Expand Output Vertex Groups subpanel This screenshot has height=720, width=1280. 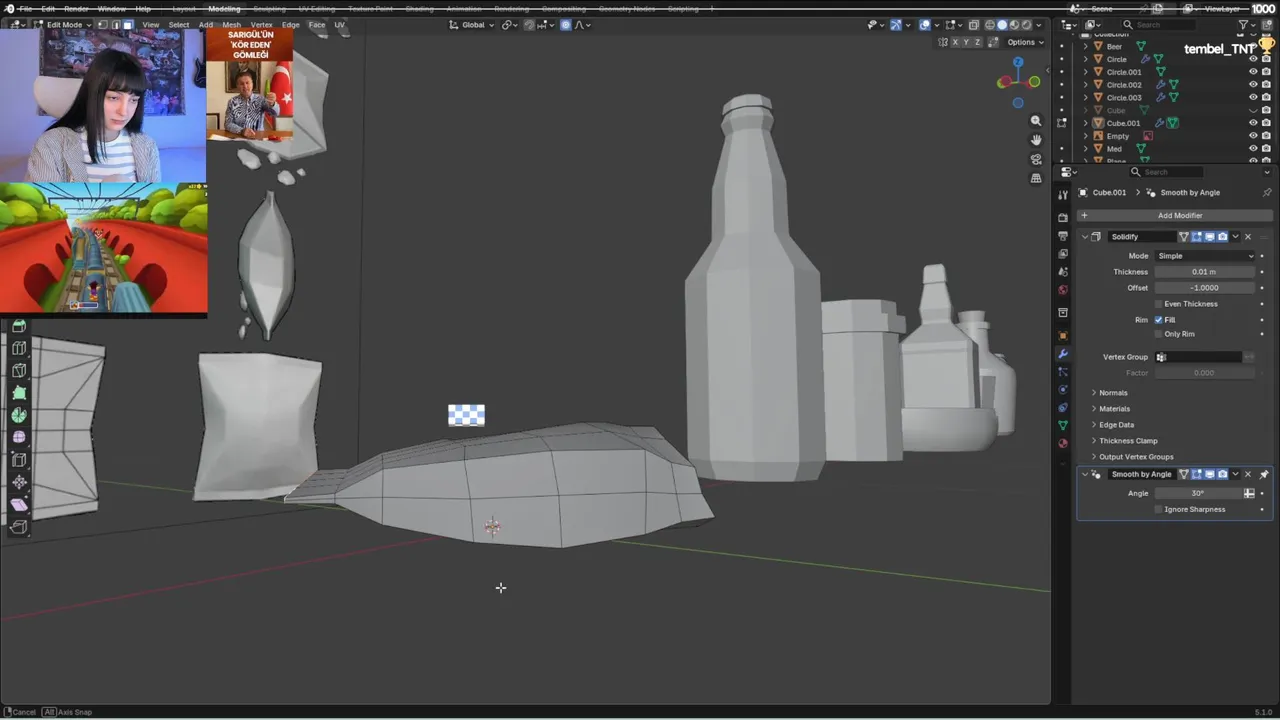coord(1135,457)
